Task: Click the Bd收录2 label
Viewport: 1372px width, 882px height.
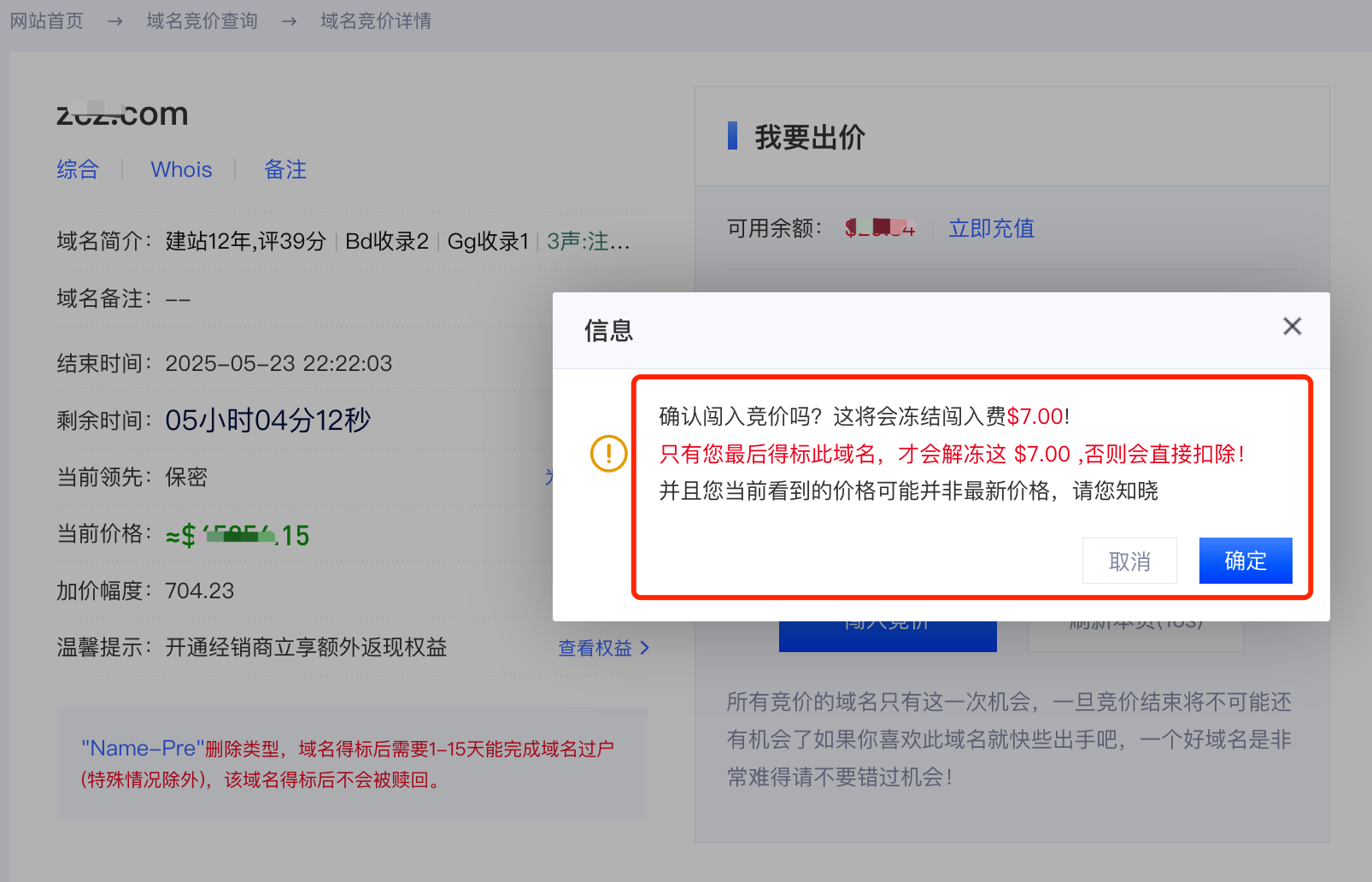Action: point(387,241)
